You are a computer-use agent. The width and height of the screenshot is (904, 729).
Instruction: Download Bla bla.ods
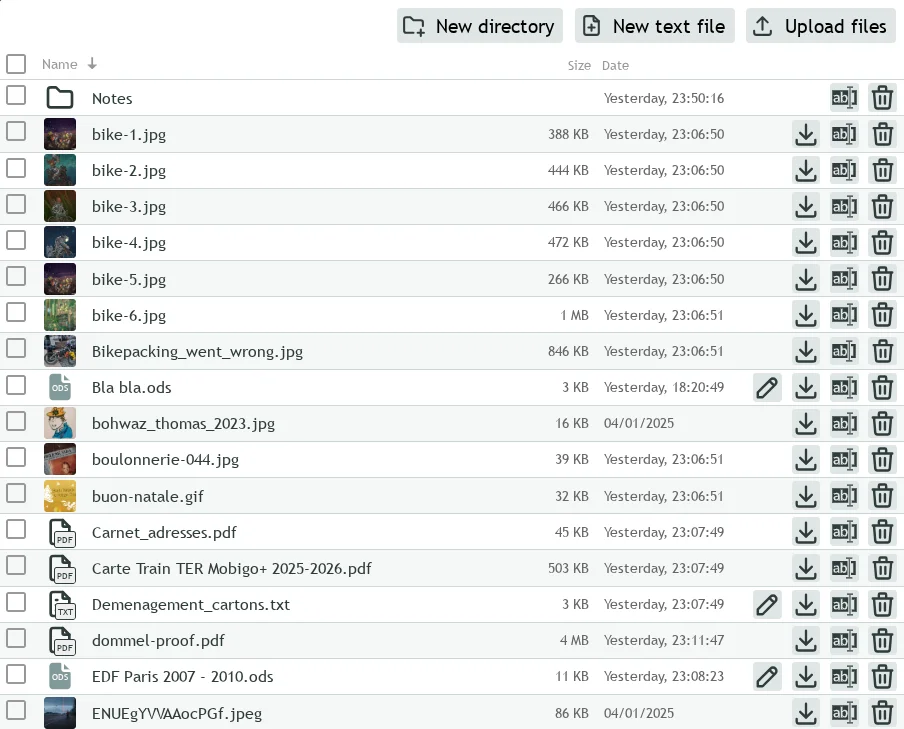(805, 388)
